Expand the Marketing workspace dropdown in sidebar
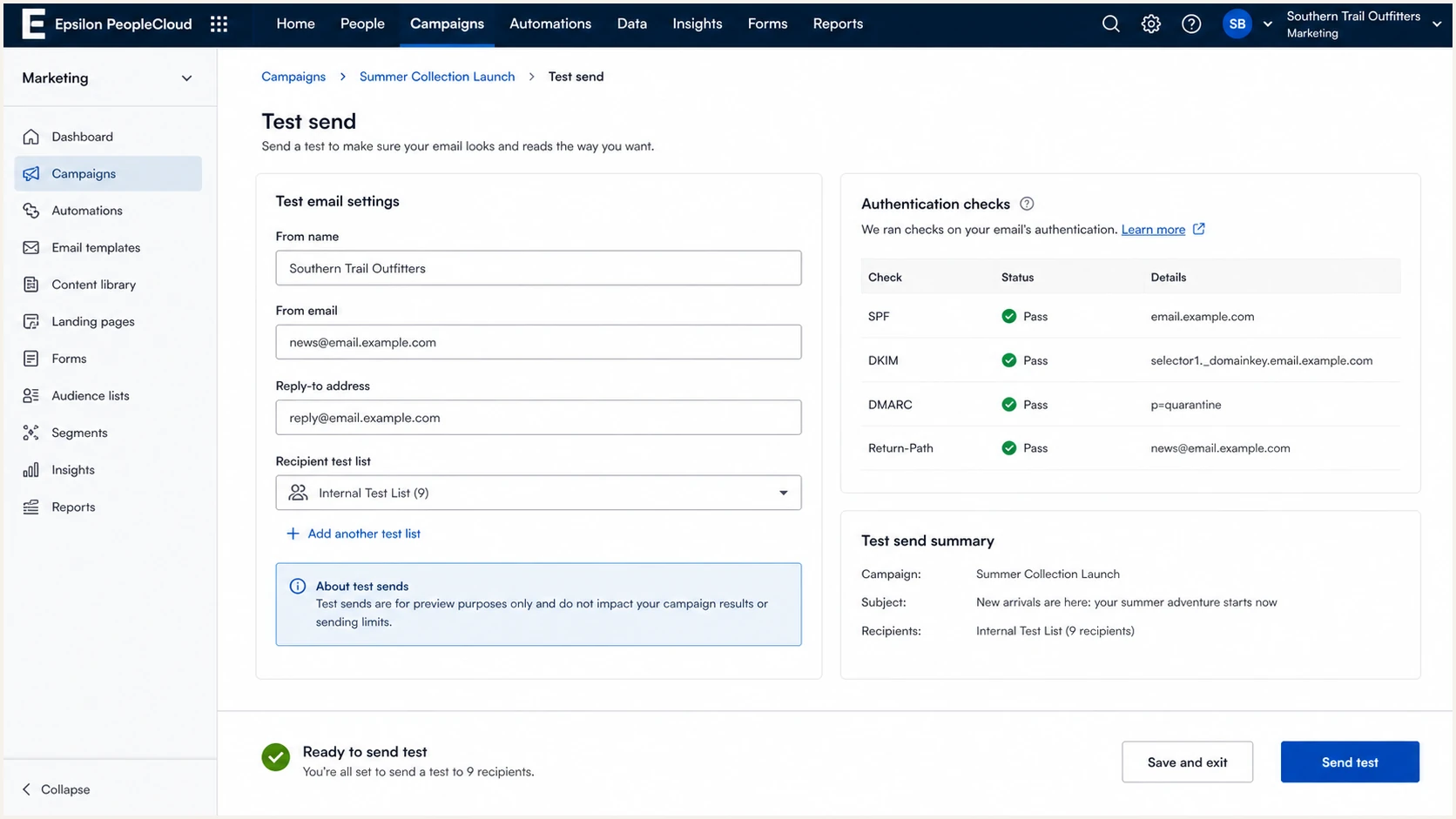 tap(186, 78)
